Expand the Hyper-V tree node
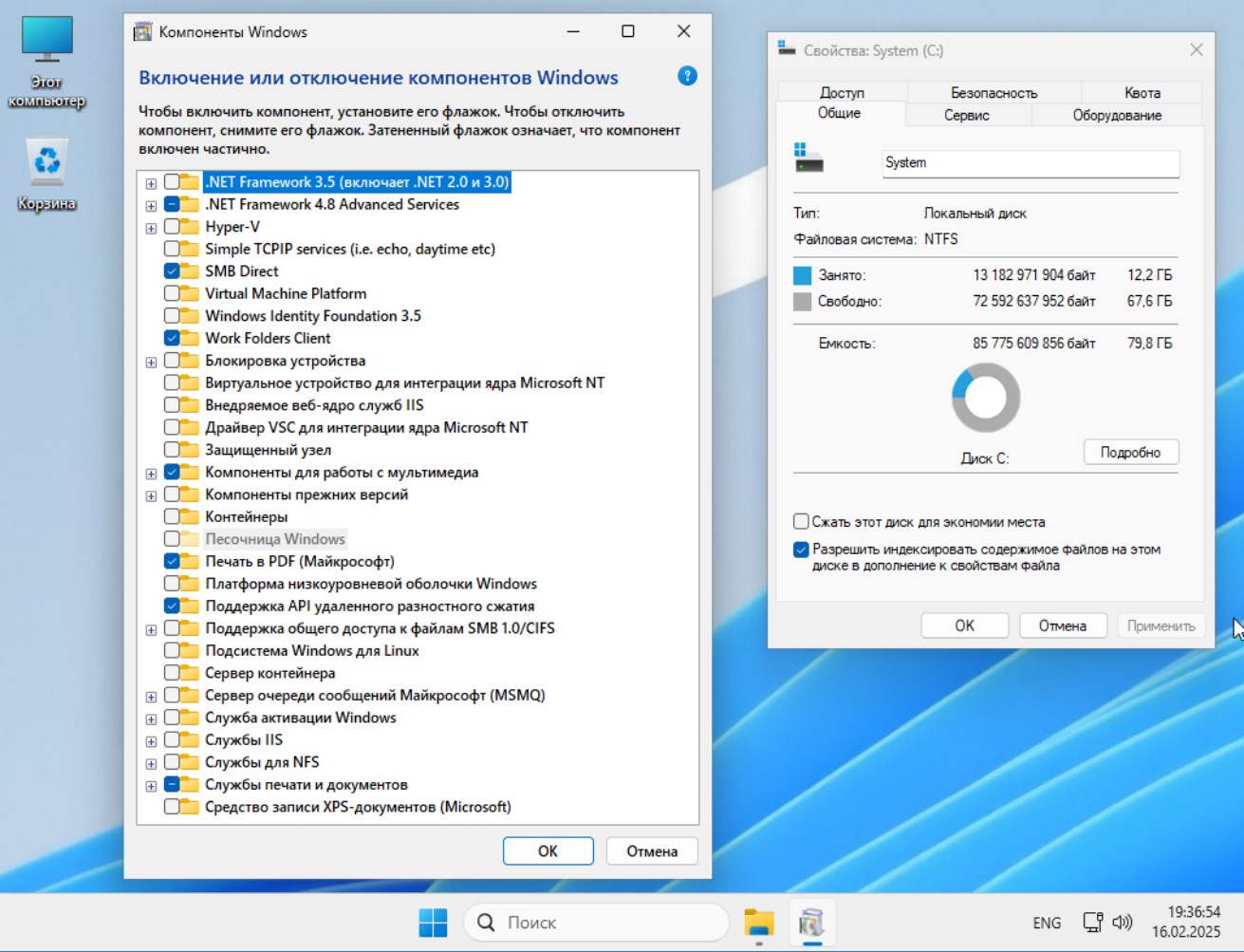This screenshot has height=952, width=1244. click(151, 228)
